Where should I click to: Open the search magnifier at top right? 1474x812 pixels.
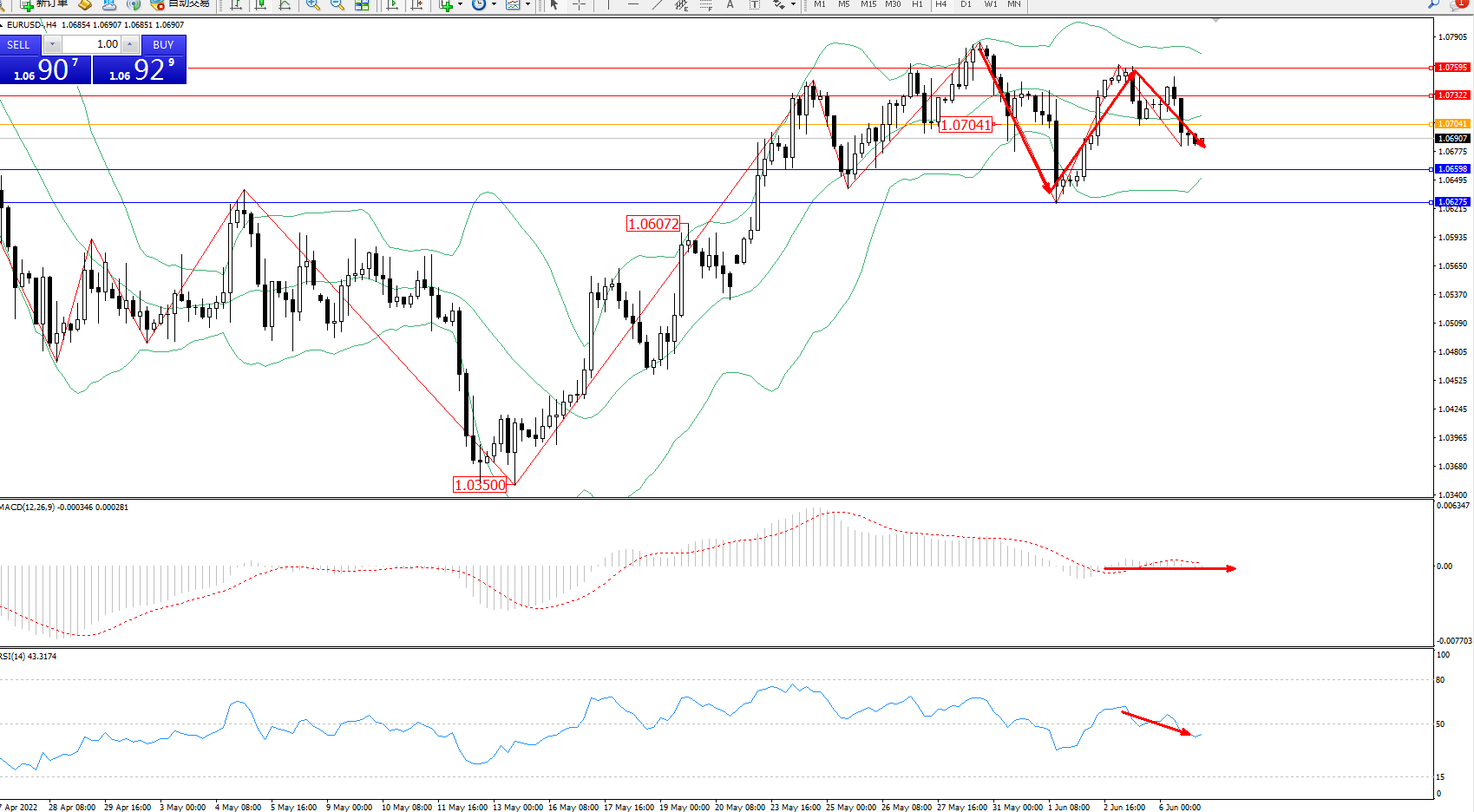(1433, 4)
